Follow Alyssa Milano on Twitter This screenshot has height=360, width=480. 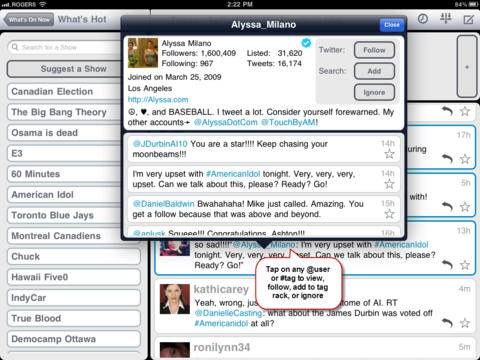[374, 50]
